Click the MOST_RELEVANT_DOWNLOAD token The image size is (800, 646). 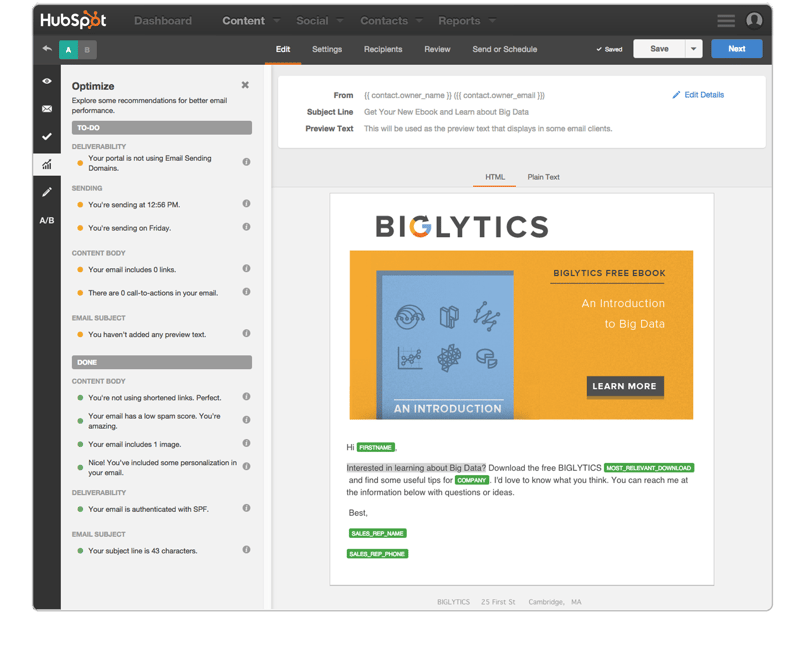(x=649, y=468)
